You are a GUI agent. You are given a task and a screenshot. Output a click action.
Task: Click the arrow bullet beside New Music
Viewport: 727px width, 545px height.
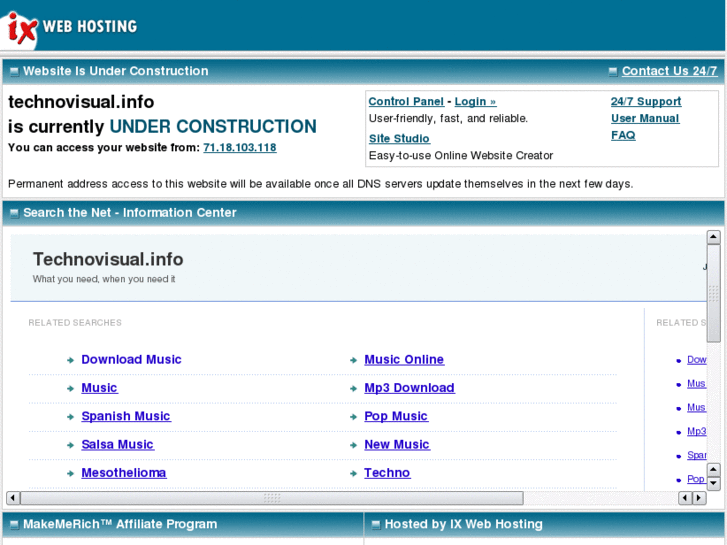pos(353,445)
